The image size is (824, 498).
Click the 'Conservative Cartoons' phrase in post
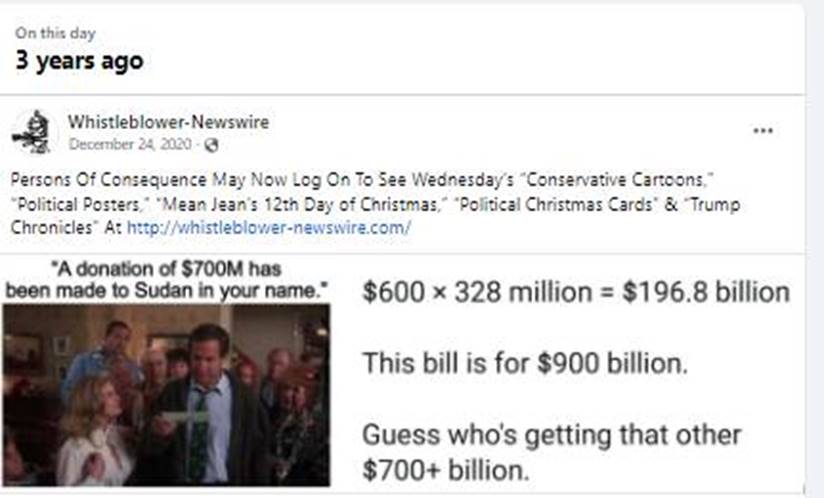(620, 180)
